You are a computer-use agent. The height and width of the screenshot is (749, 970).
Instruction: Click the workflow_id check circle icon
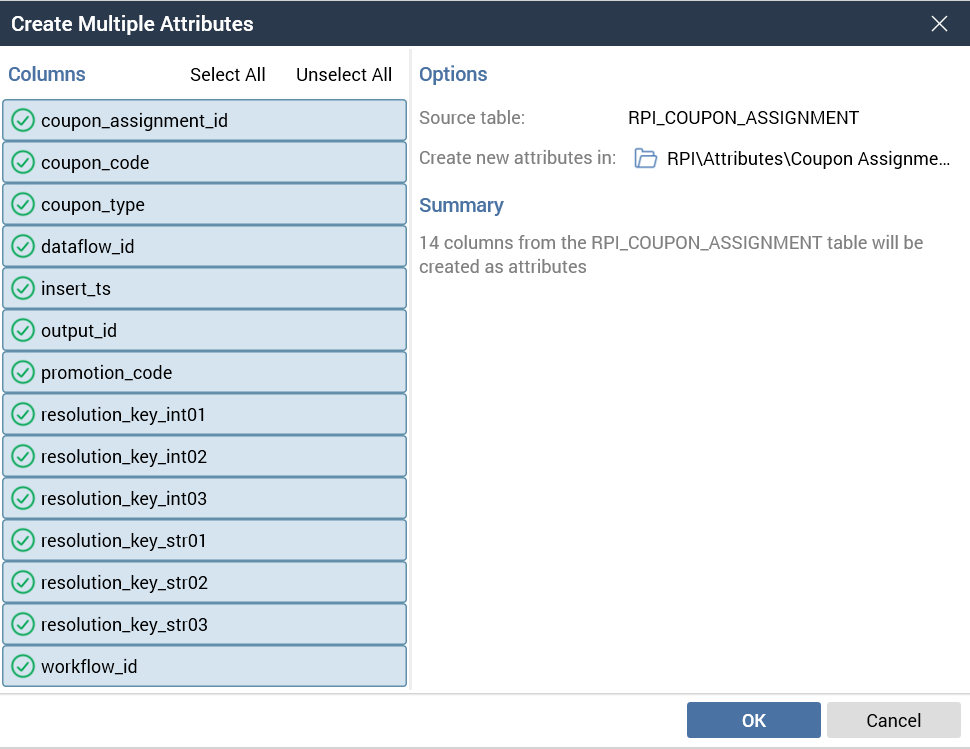[23, 667]
